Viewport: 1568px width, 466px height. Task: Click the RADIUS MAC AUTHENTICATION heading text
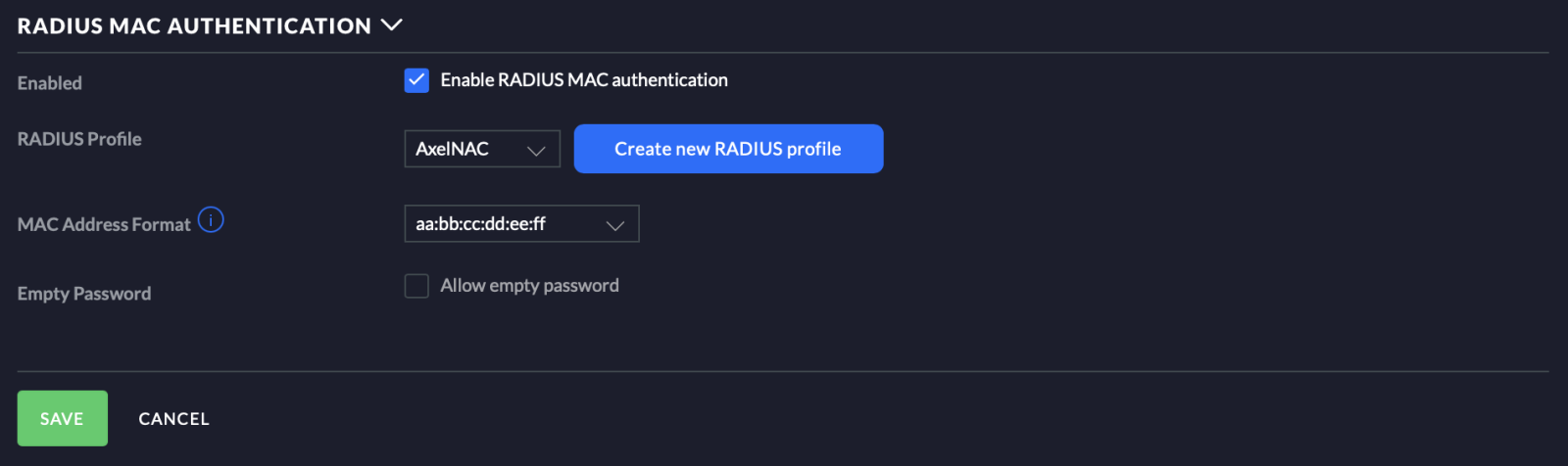[194, 26]
